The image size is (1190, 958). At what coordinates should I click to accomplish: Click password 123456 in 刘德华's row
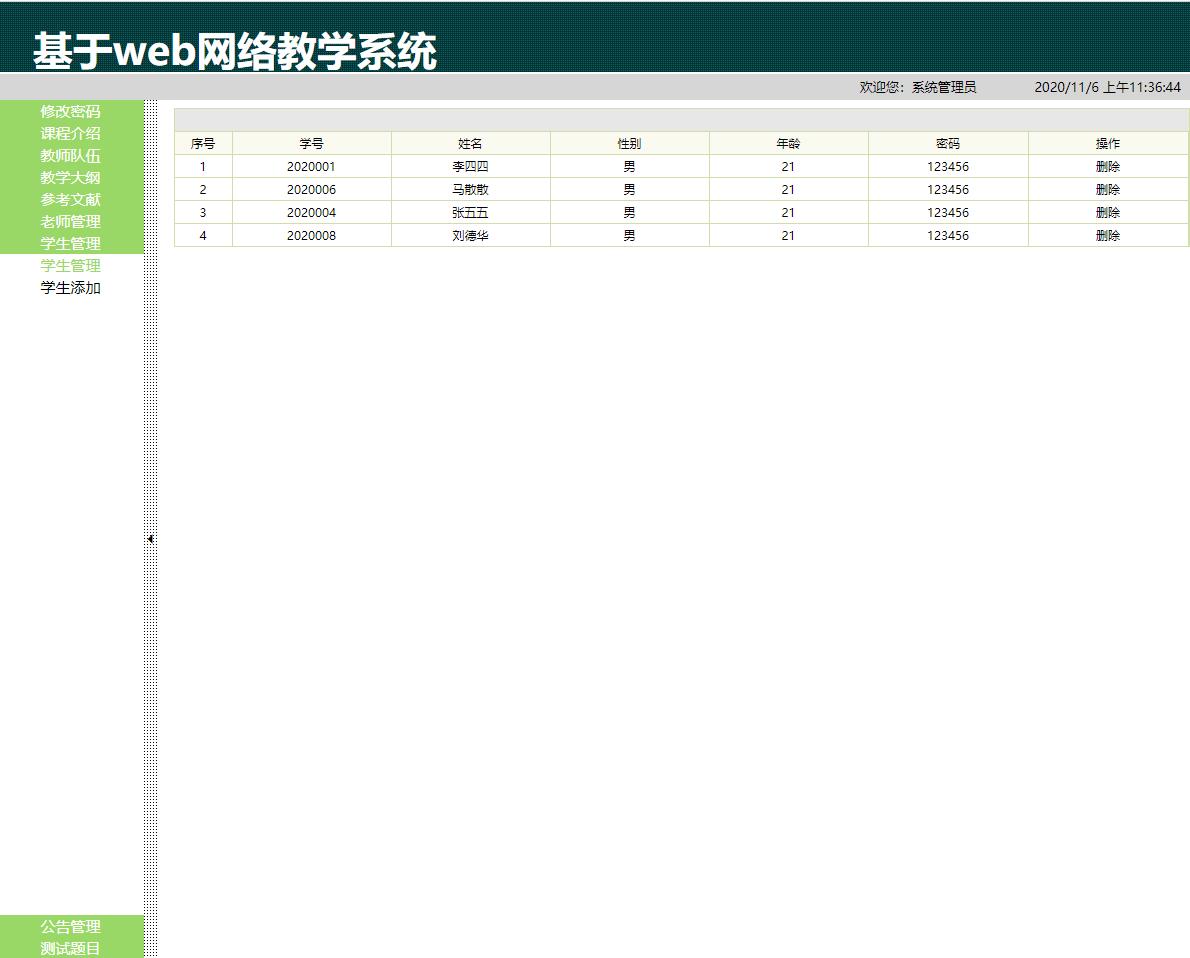pos(948,235)
